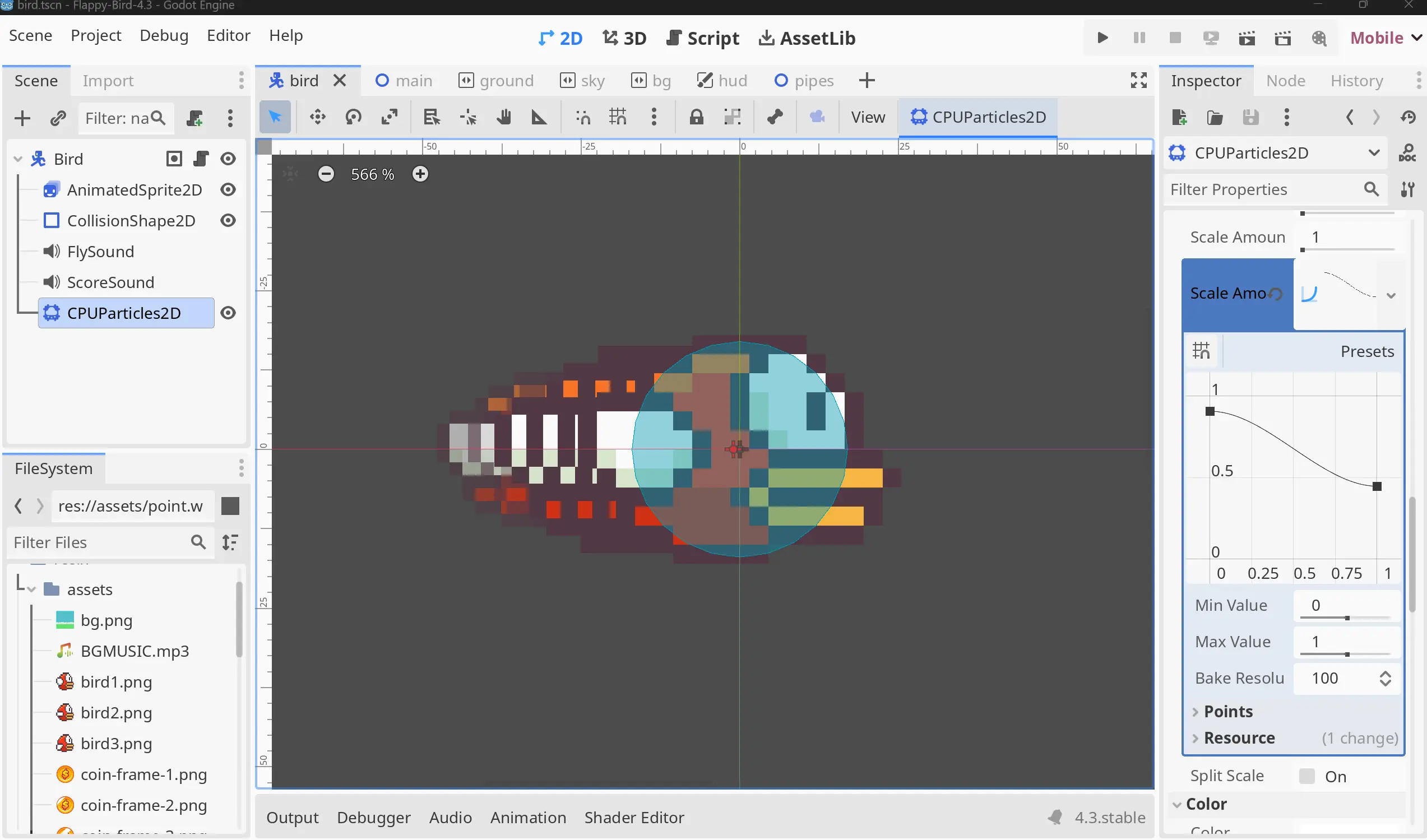
Task: Select the Ruler Mode tool
Action: [539, 117]
